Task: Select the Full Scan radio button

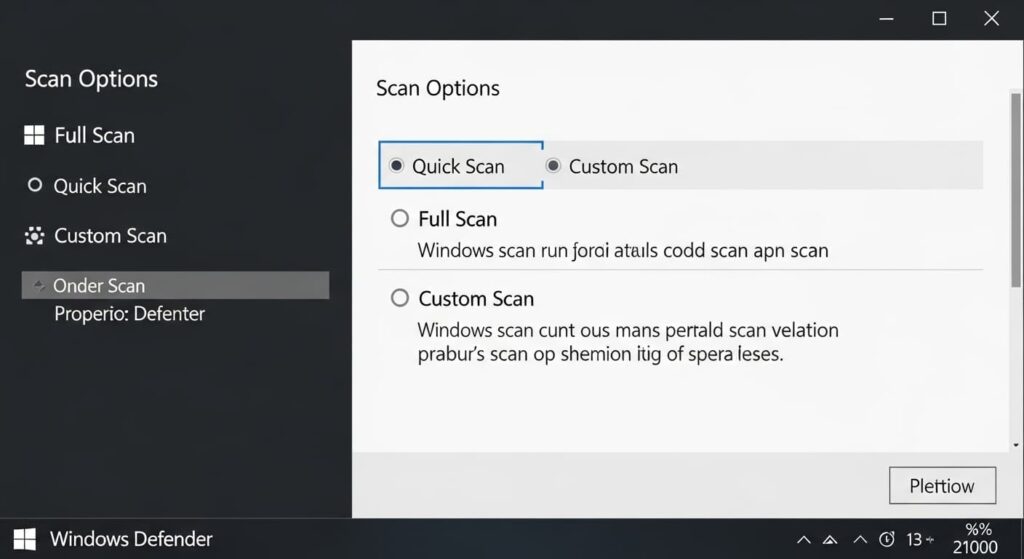Action: pos(400,218)
